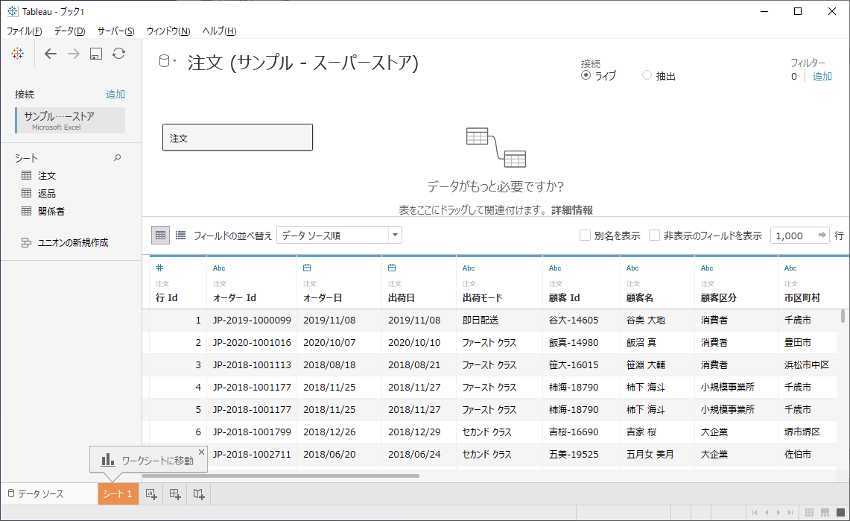Image resolution: width=850 pixels, height=522 pixels.
Task: Open the サーバー menu
Action: (115, 31)
